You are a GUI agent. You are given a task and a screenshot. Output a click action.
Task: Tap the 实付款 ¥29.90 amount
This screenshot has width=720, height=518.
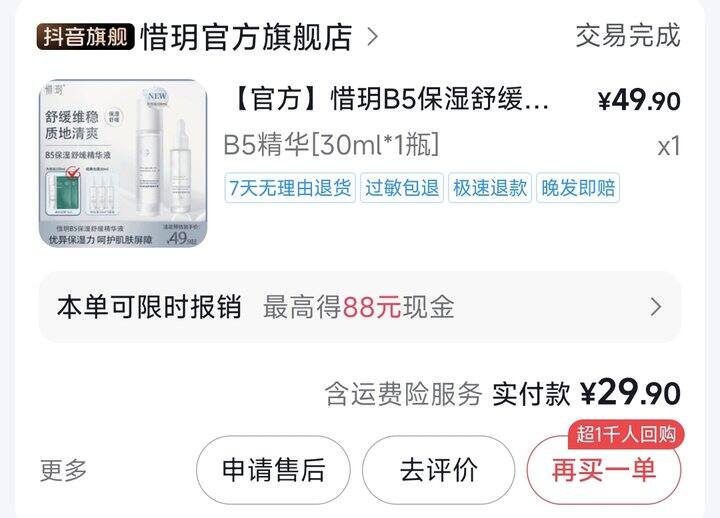[586, 394]
